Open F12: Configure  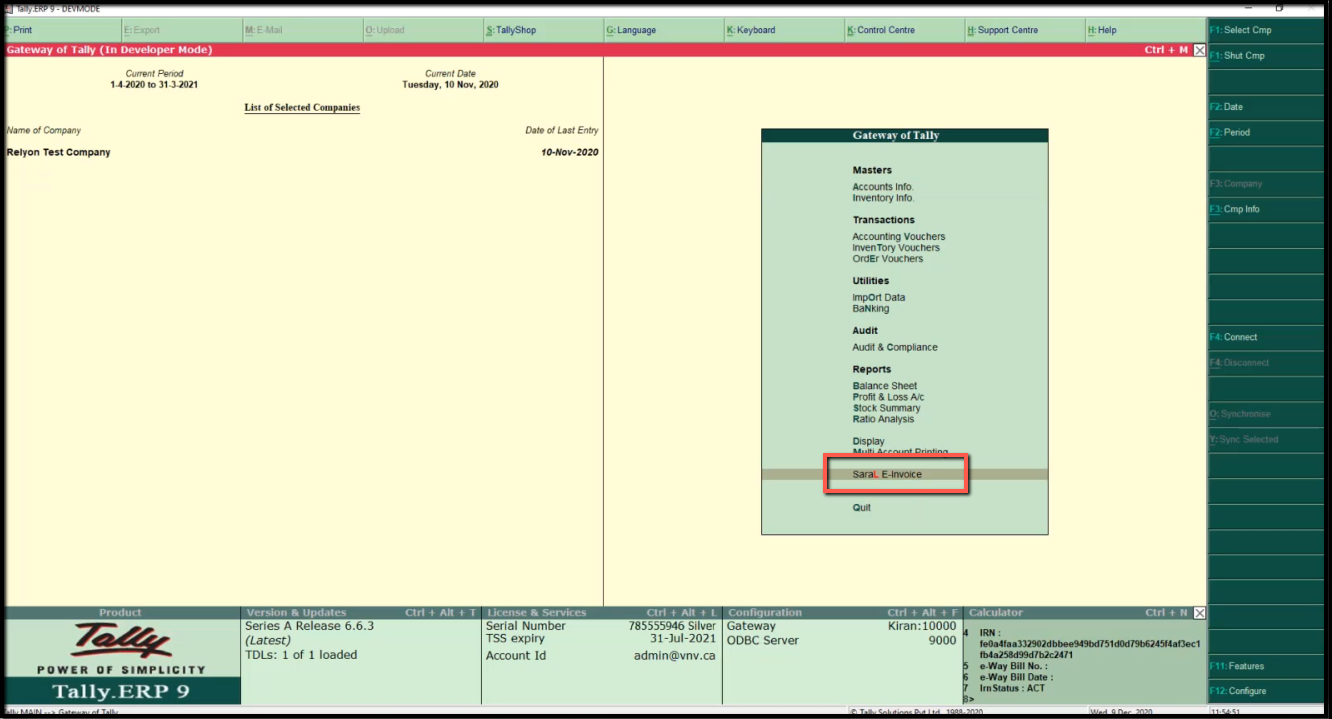point(1268,691)
